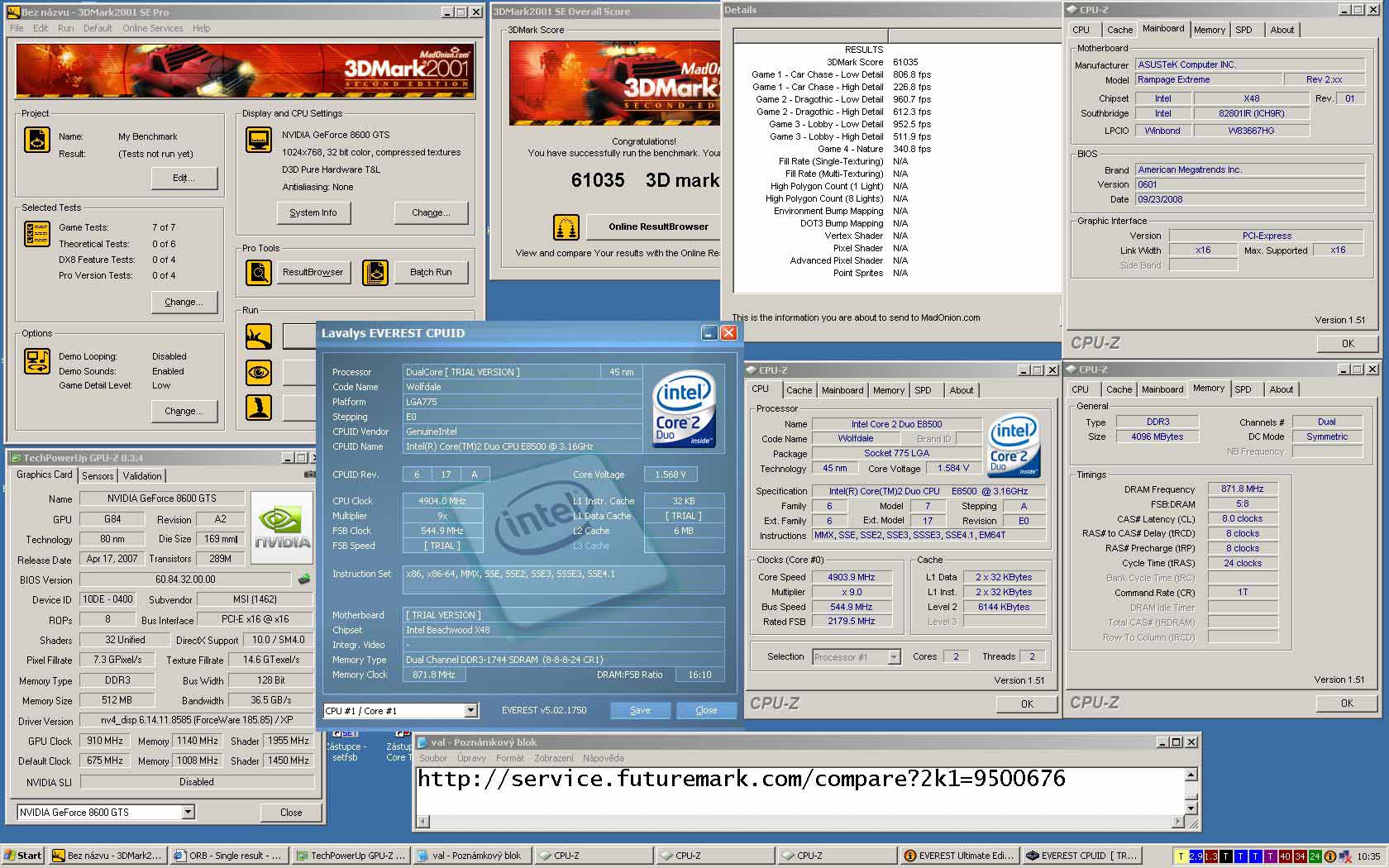Click the BIOS save chip icon in GPU-Z
The height and width of the screenshot is (868, 1389).
(304, 579)
